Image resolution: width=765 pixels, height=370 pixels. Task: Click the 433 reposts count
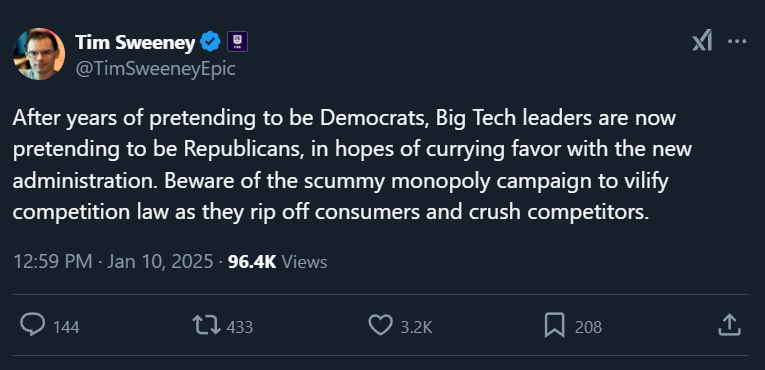click(240, 327)
